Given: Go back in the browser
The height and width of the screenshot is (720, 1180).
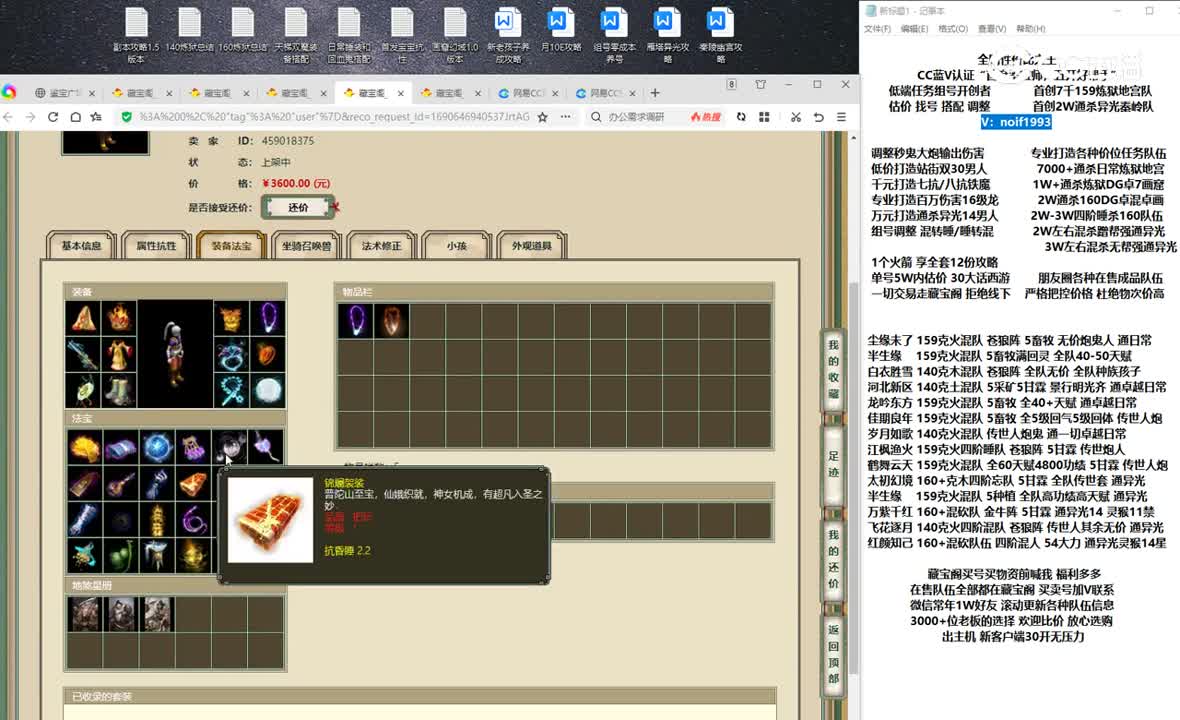Looking at the screenshot, I should 8,117.
